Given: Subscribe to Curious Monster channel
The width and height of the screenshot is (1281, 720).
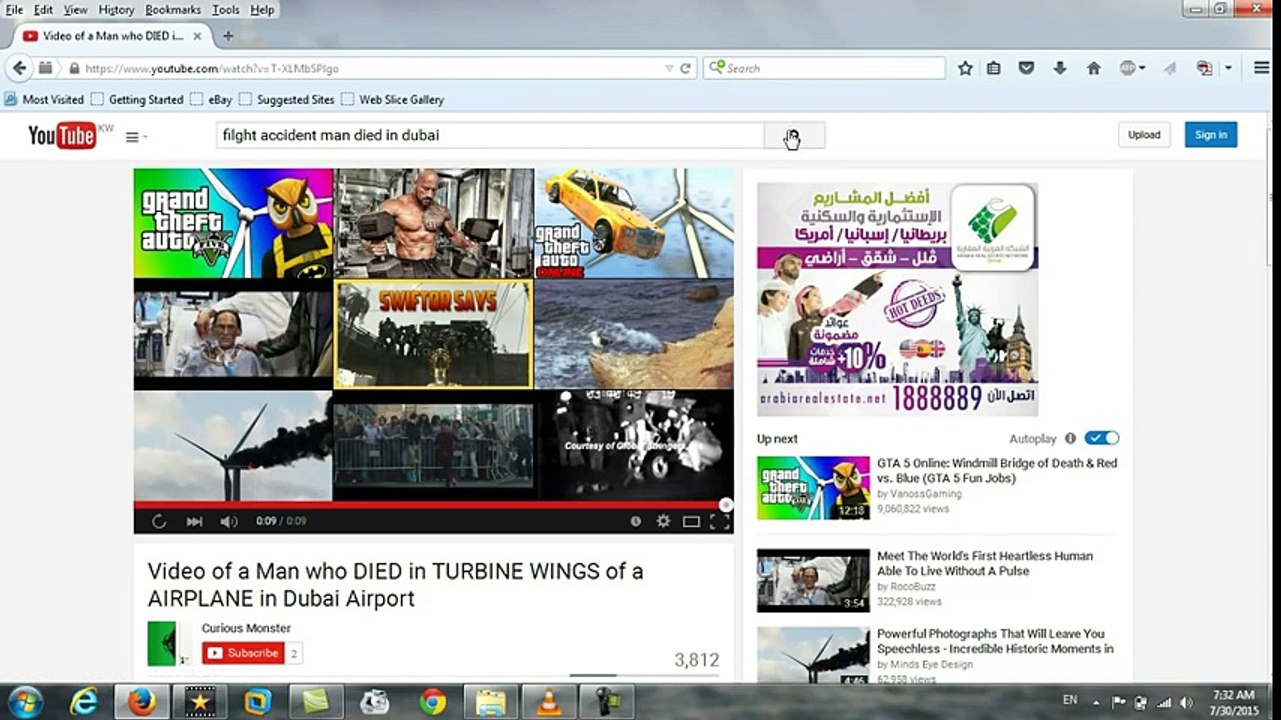Looking at the screenshot, I should (x=243, y=653).
